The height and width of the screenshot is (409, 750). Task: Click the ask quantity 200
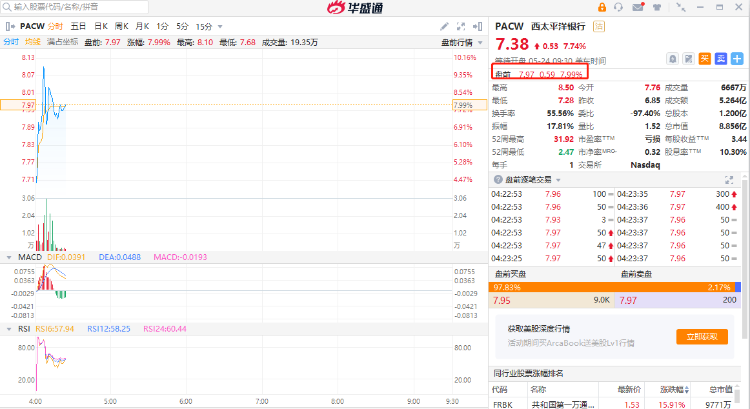coord(729,300)
